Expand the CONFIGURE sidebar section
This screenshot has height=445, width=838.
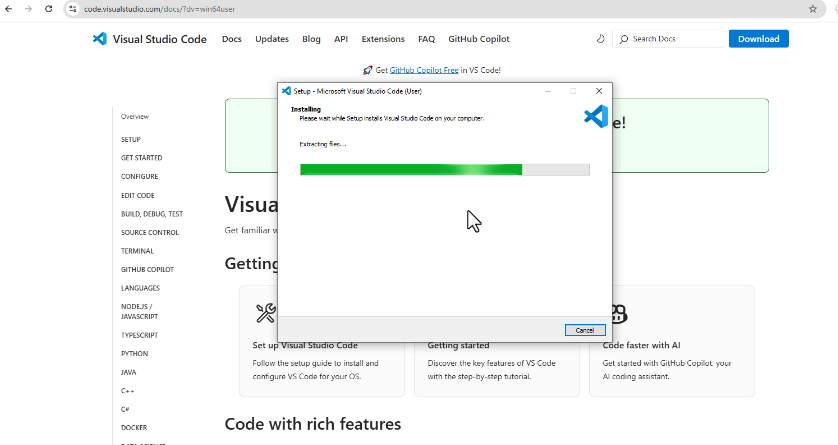pyautogui.click(x=139, y=176)
